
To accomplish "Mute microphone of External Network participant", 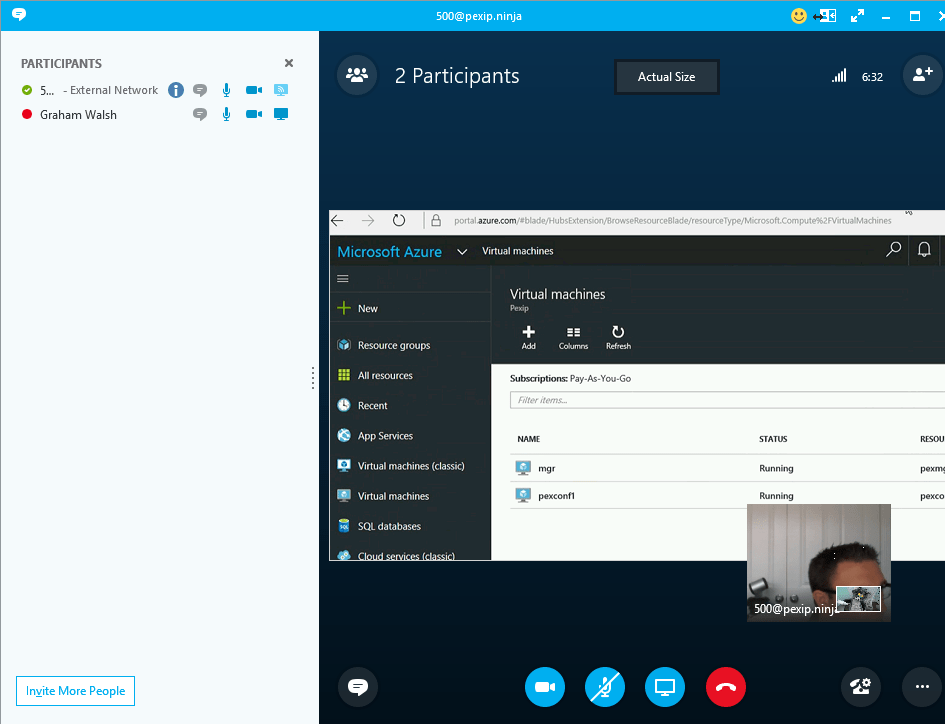I will (x=226, y=90).
